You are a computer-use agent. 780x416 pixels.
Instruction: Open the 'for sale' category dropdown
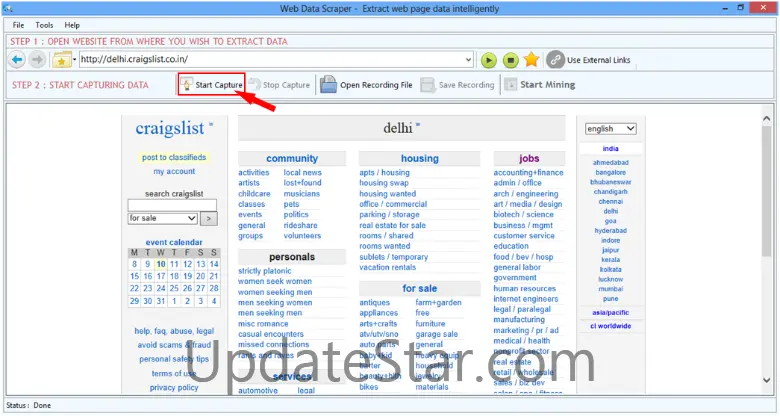click(163, 218)
